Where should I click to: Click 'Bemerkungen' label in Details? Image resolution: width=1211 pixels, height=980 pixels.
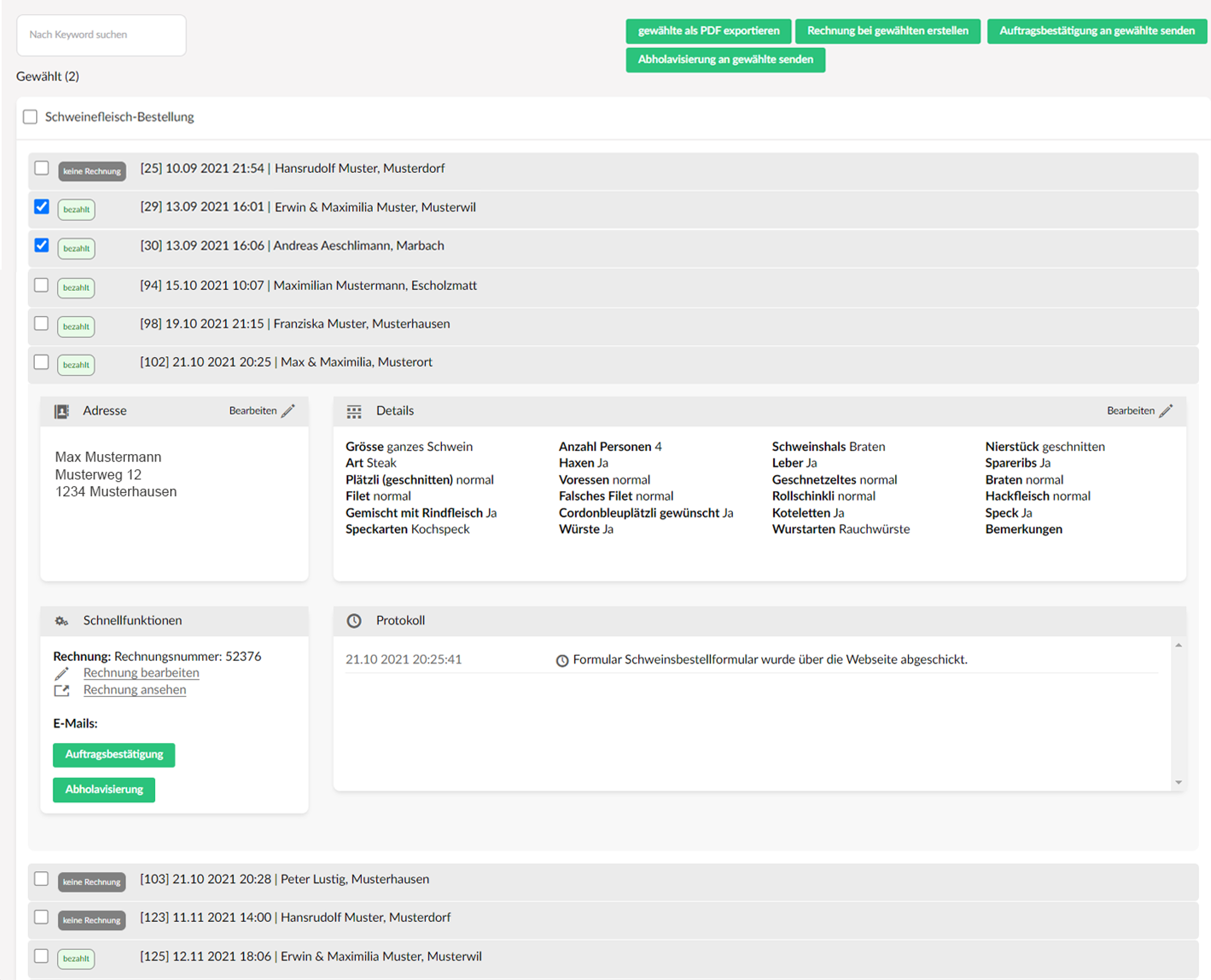click(1024, 530)
